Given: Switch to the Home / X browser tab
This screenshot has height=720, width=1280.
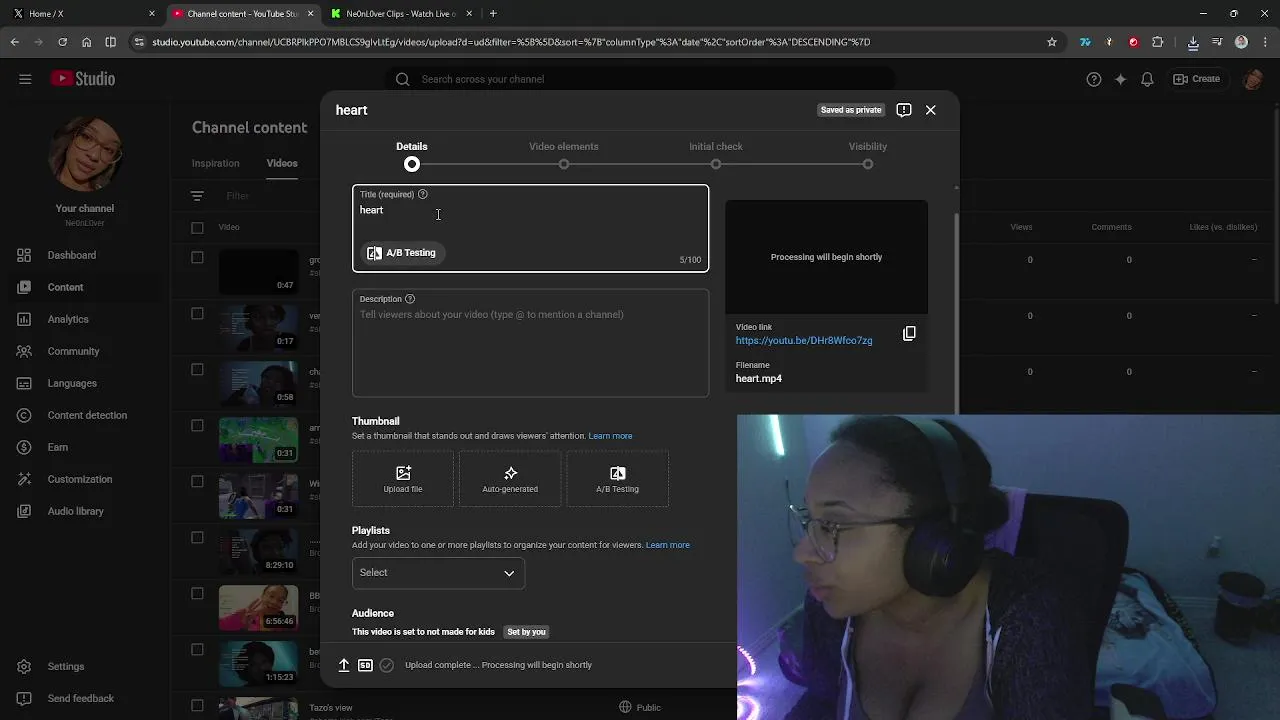Looking at the screenshot, I should click(82, 13).
